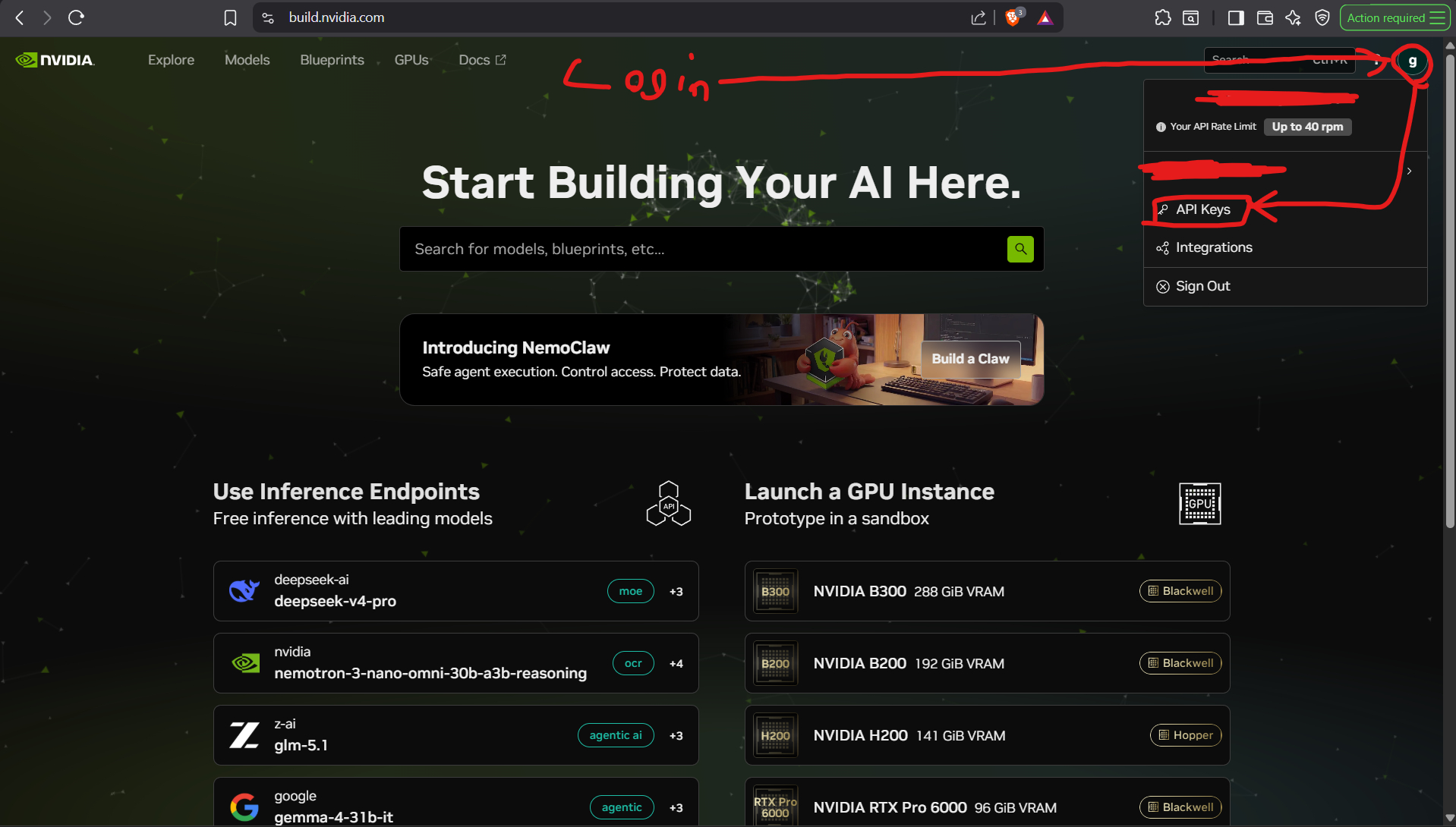The width and height of the screenshot is (1456, 827).
Task: Open the Docs external link
Action: coord(482,60)
